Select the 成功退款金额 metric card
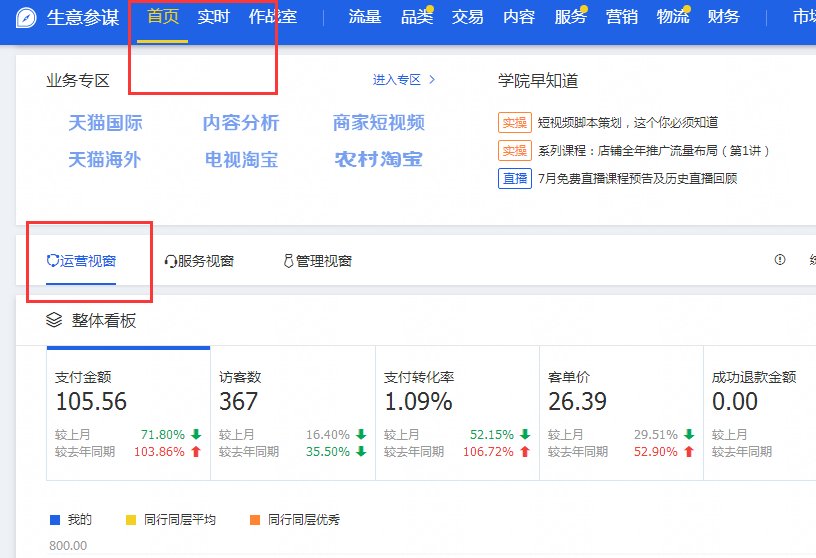 (760, 413)
